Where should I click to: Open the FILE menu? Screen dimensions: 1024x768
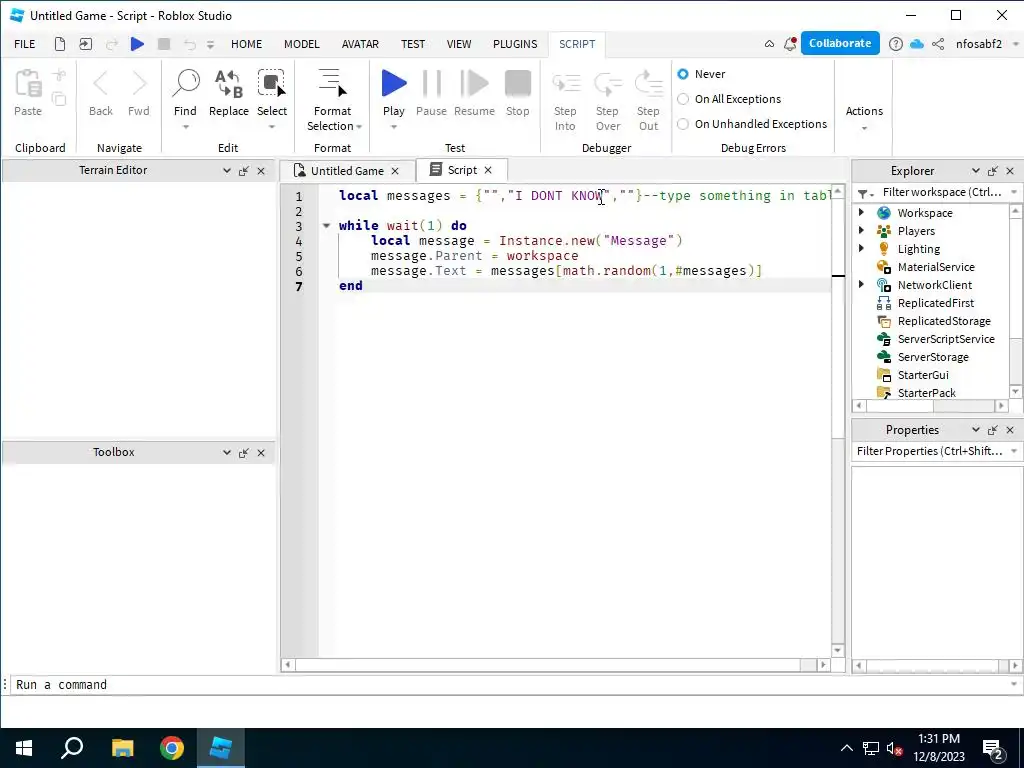pyautogui.click(x=25, y=44)
